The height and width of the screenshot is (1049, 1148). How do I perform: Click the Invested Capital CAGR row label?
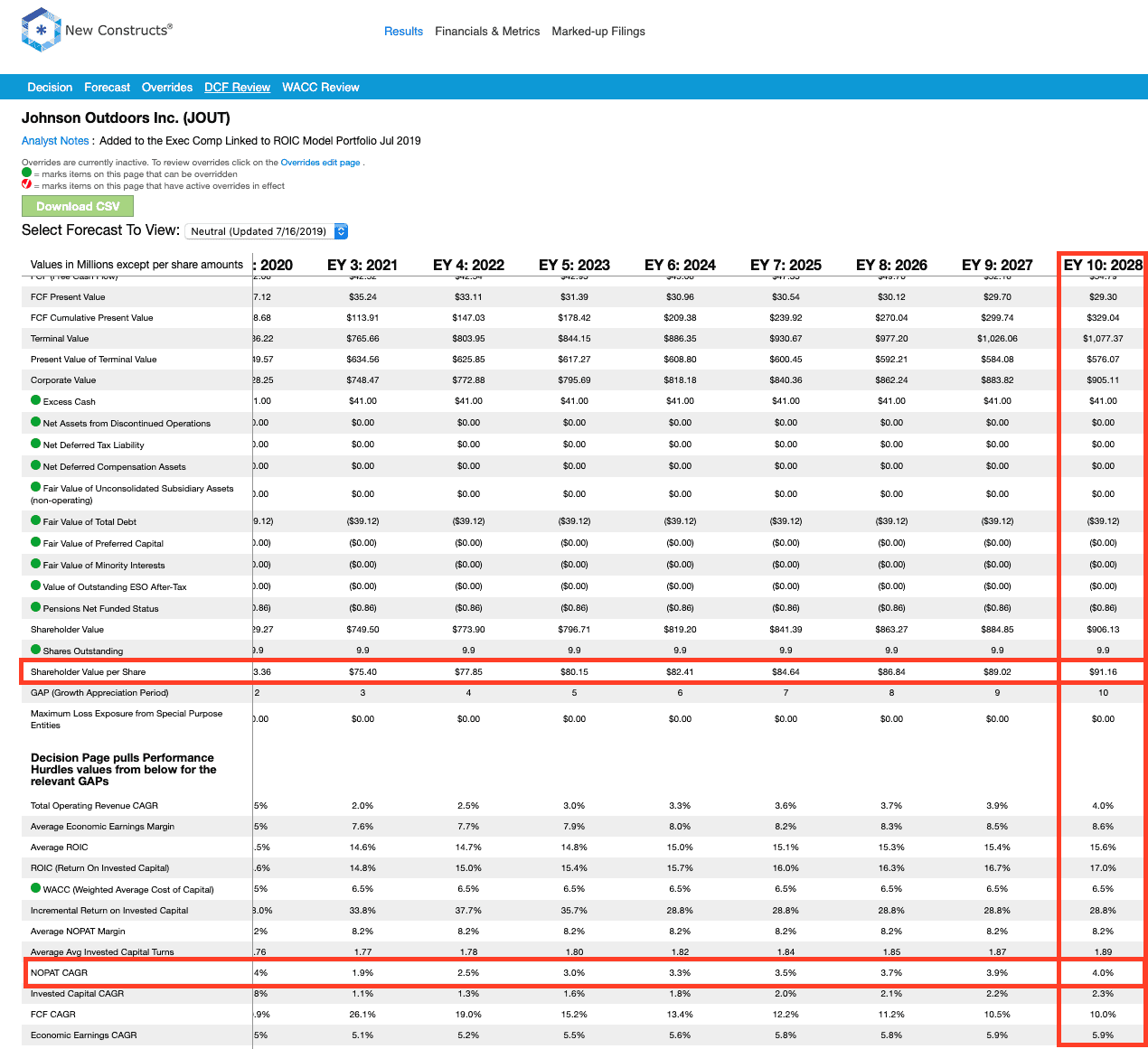tap(77, 994)
